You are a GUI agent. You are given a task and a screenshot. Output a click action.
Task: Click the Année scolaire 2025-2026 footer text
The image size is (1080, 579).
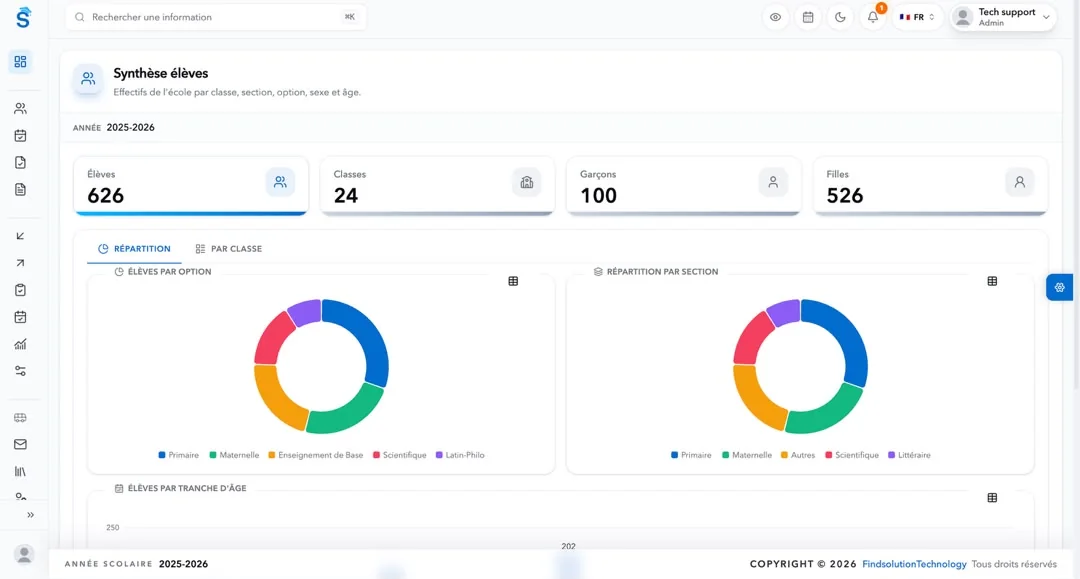pyautogui.click(x=136, y=564)
